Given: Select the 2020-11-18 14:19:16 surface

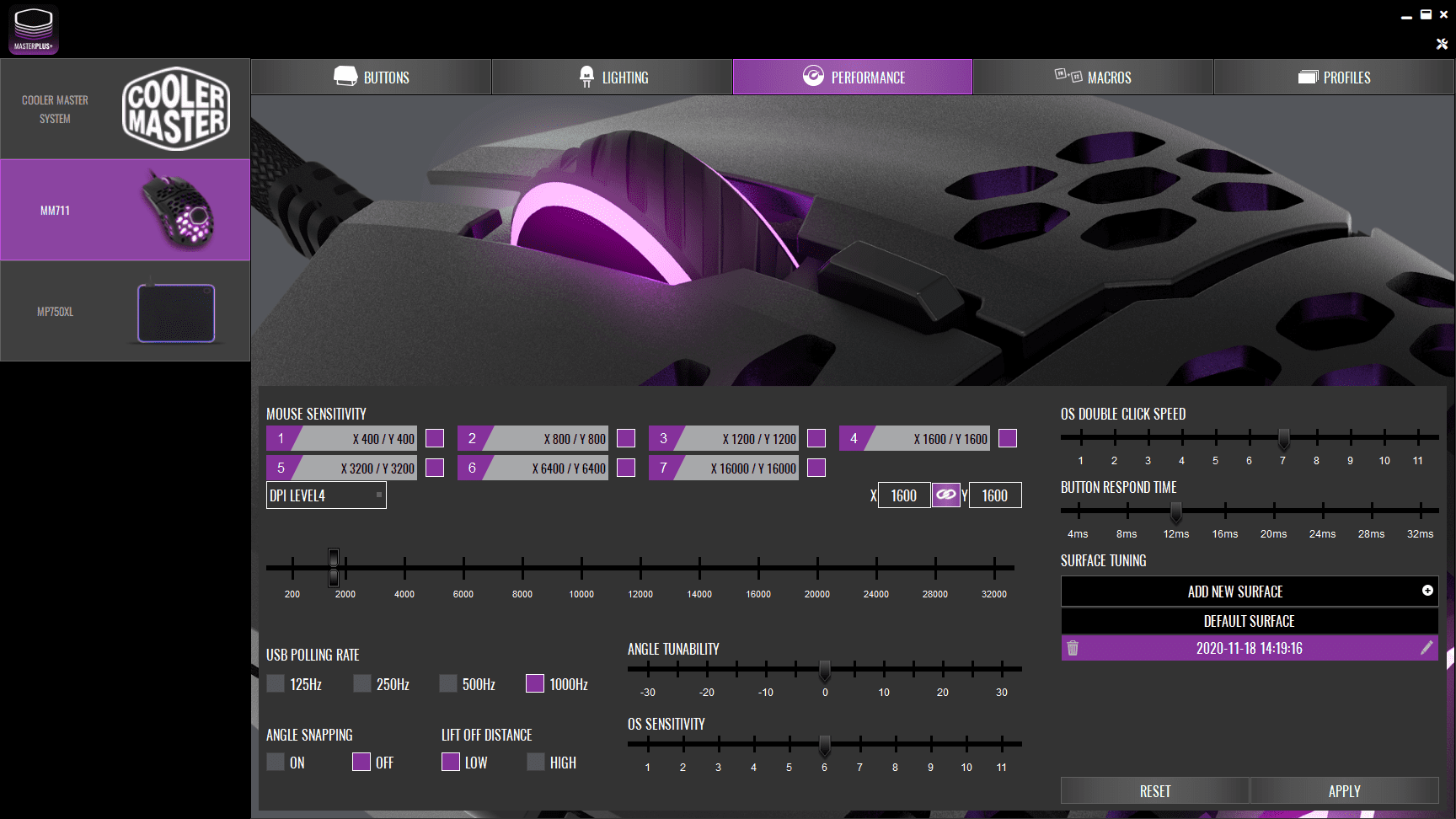Looking at the screenshot, I should point(1250,648).
